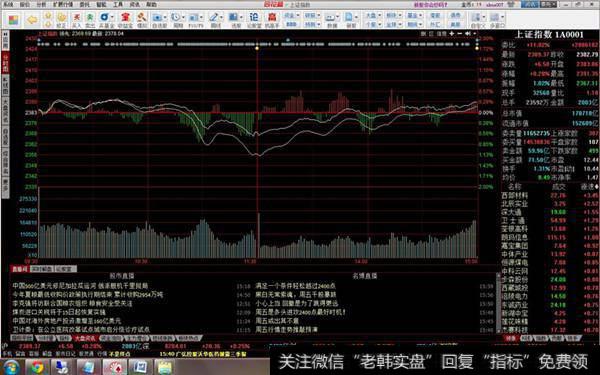Toggle the 叠 overlay option above chart
The image size is (600, 375).
tap(423, 34)
